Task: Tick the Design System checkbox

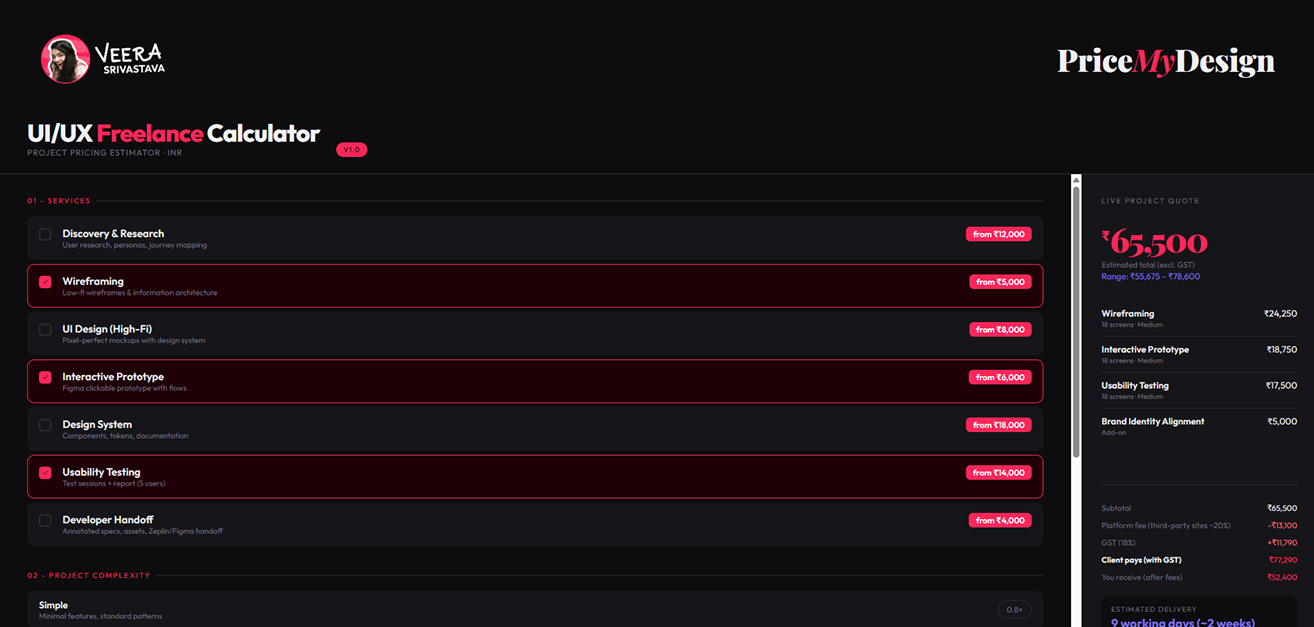Action: (x=45, y=425)
